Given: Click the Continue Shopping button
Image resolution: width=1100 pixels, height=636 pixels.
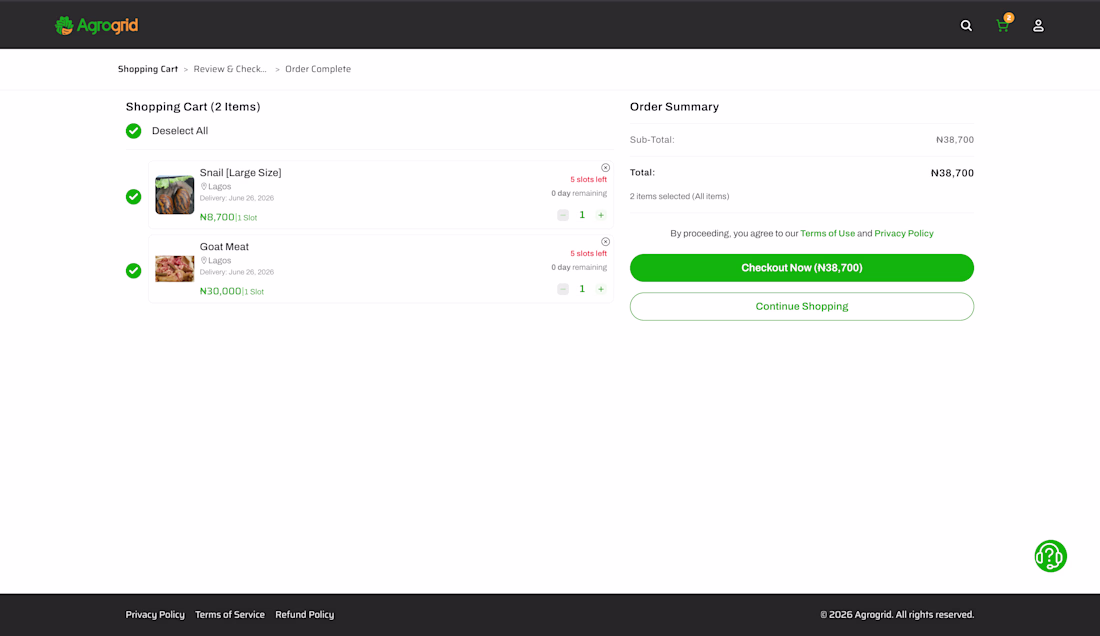Looking at the screenshot, I should [x=802, y=306].
